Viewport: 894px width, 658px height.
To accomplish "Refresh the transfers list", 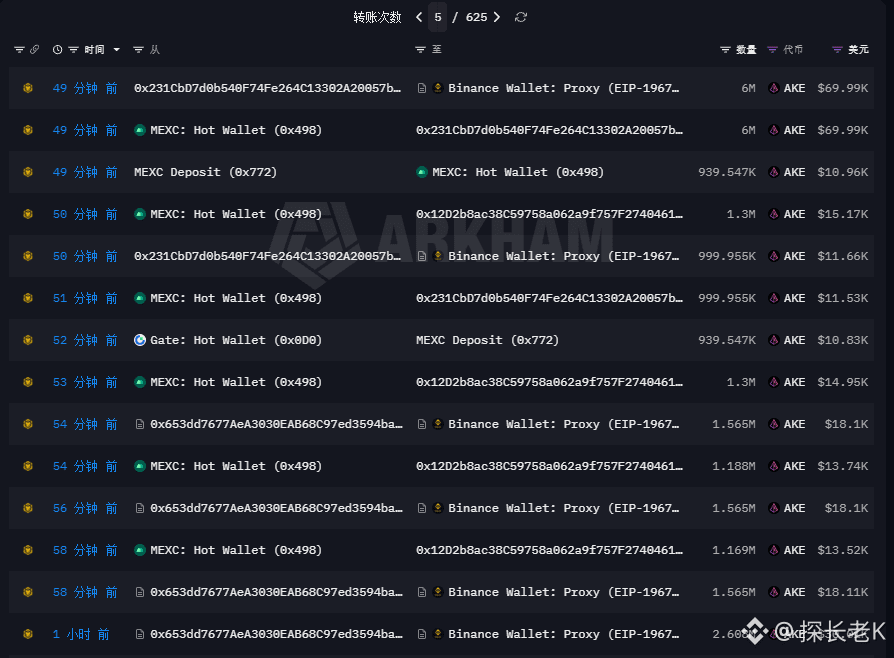I will pyautogui.click(x=521, y=17).
